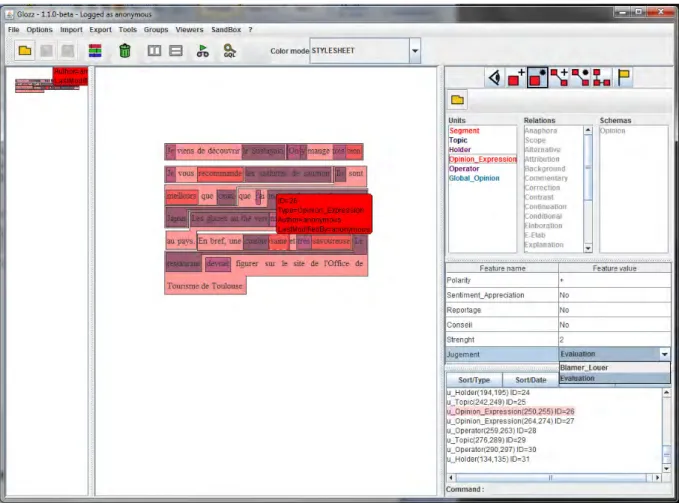679x503 pixels.
Task: Open the File menu
Action: [13, 29]
